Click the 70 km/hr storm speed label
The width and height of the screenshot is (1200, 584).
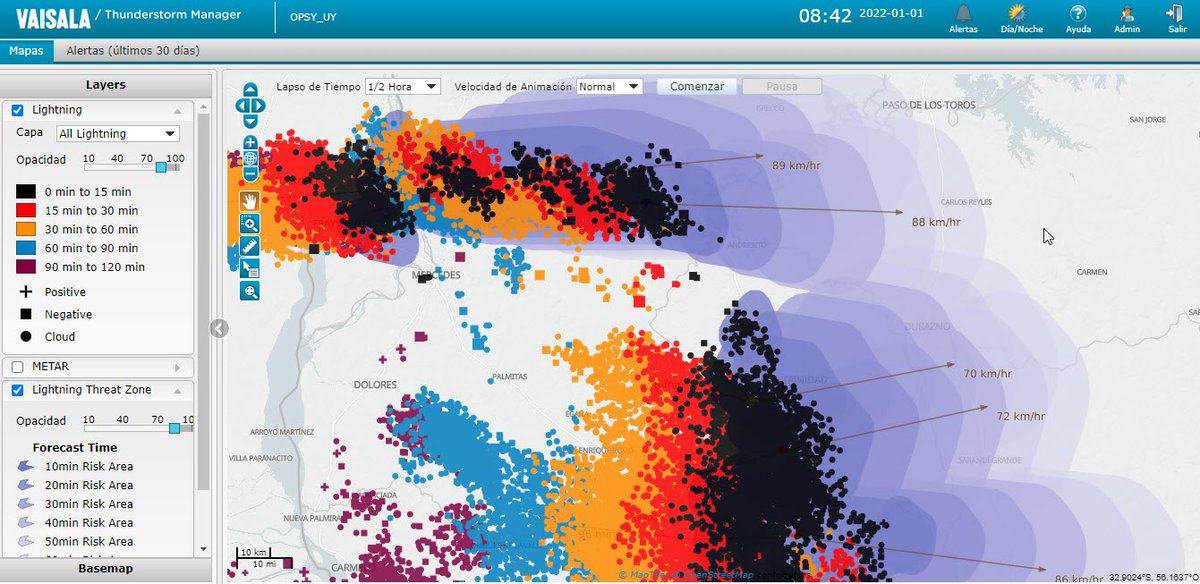[987, 373]
